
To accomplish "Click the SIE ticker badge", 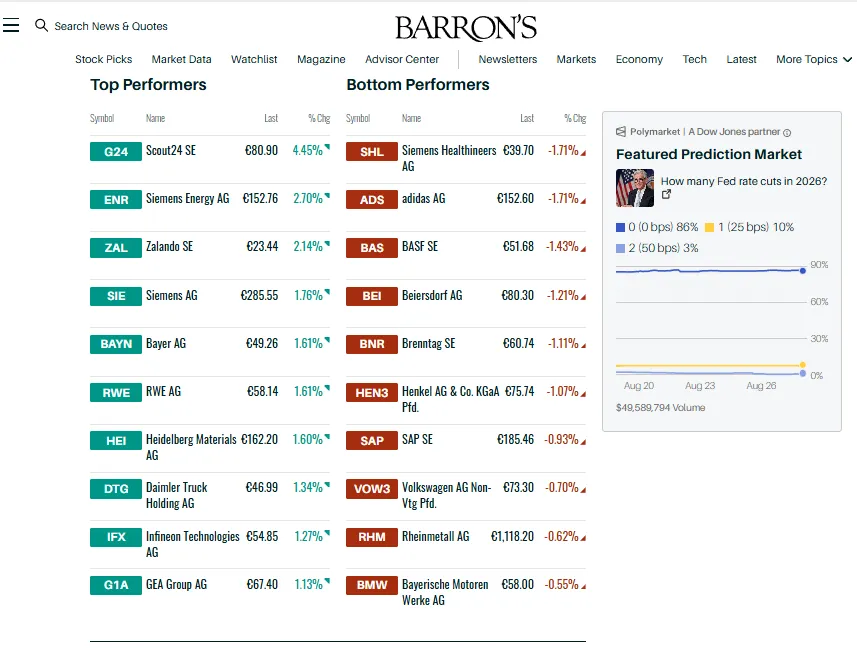I will point(116,296).
